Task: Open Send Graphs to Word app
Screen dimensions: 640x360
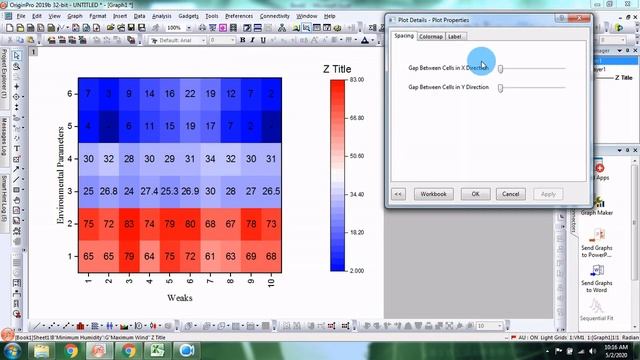Action: (596, 278)
